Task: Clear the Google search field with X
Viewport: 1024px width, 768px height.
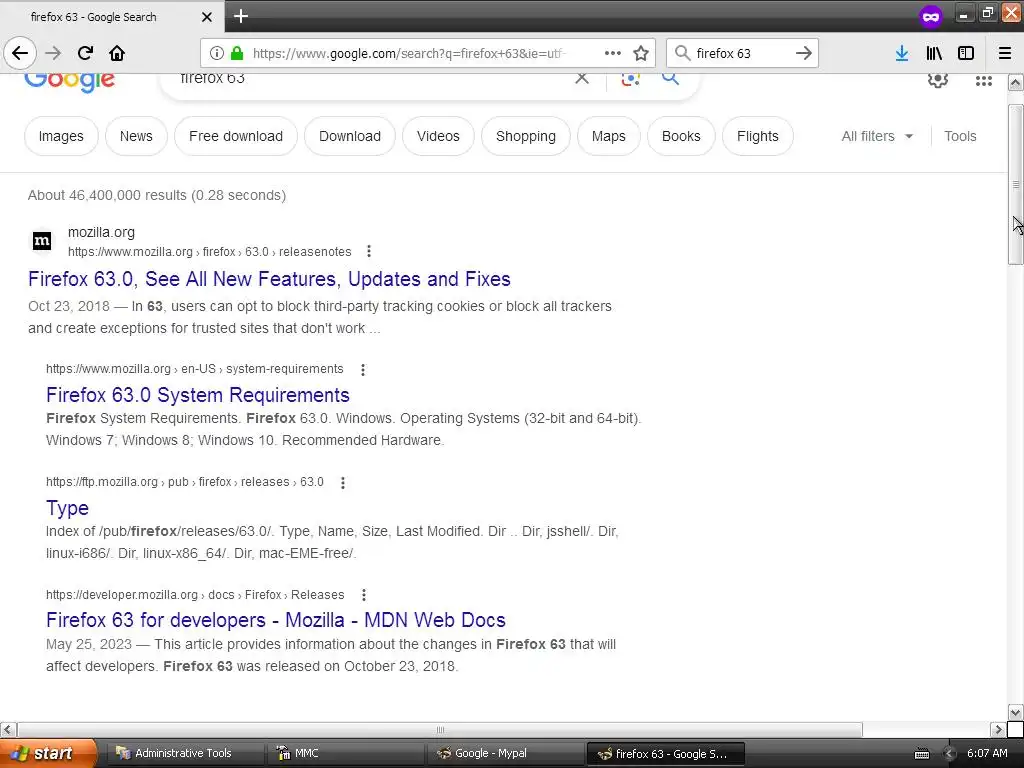Action: click(582, 78)
